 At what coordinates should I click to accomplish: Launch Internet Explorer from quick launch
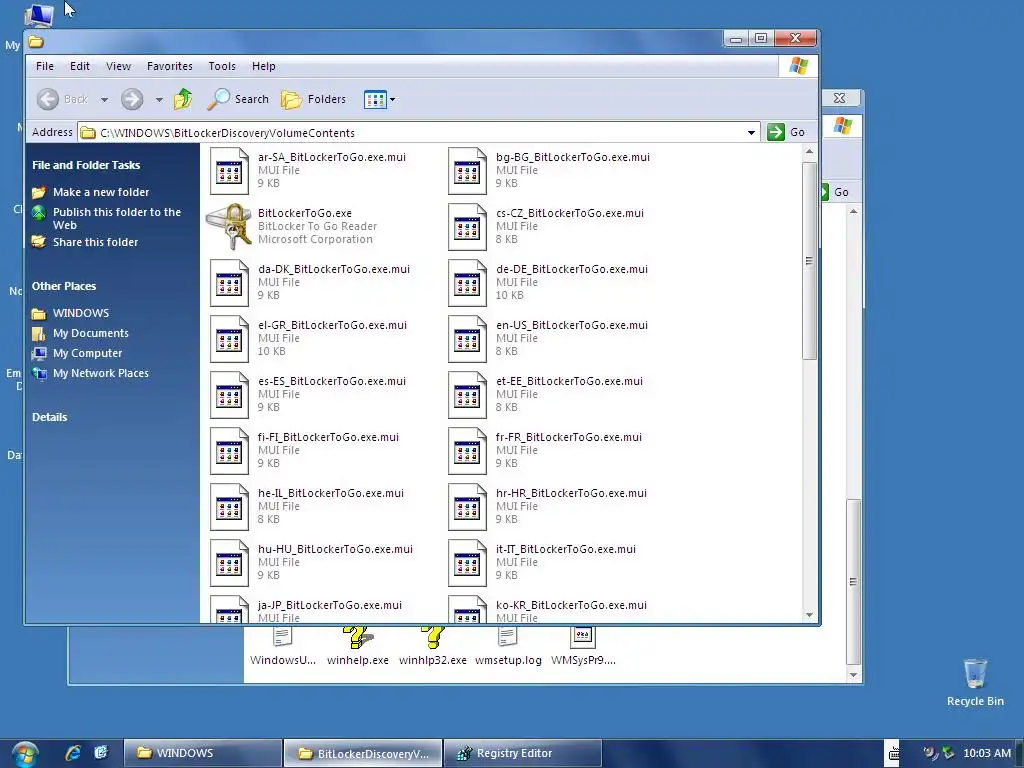[73, 753]
